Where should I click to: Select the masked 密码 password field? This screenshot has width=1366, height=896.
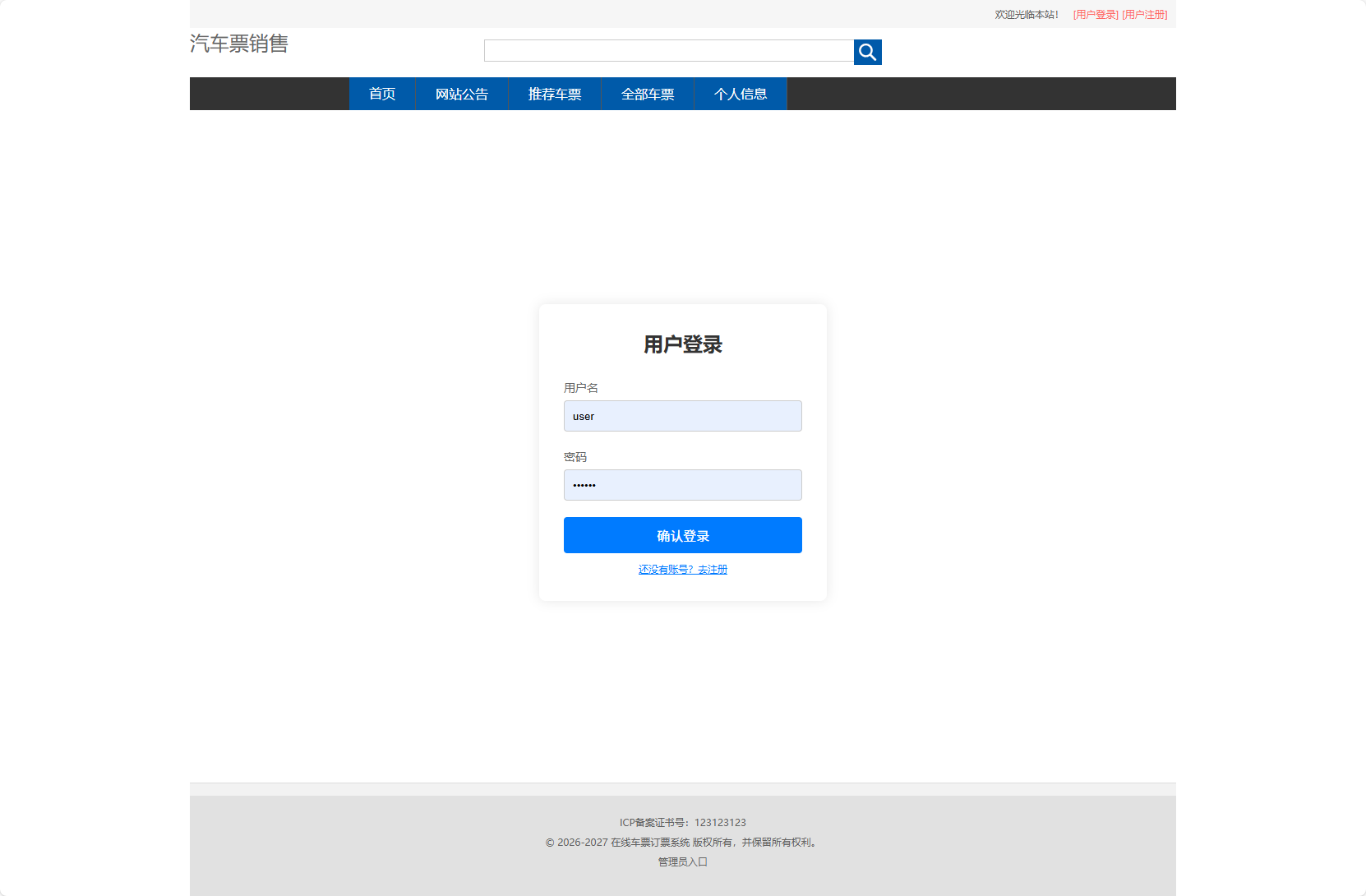coord(682,485)
